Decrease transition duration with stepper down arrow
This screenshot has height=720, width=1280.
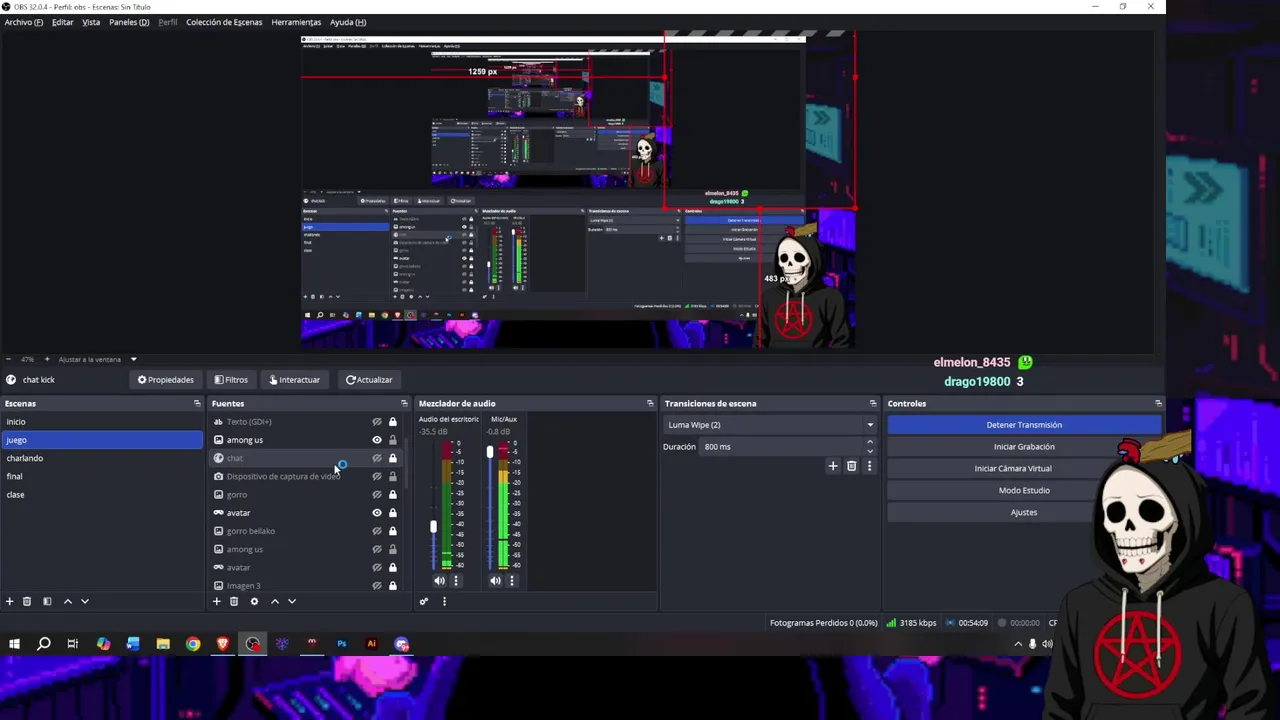(869, 451)
